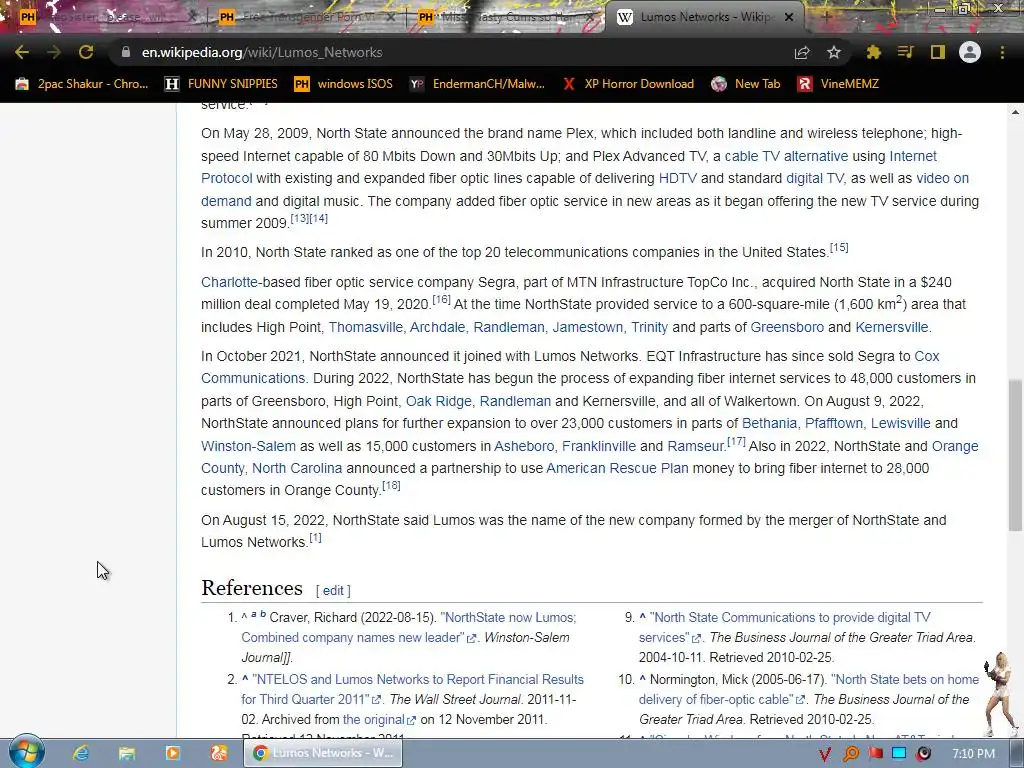This screenshot has height=768, width=1024.
Task: Open the Ramseur link
Action: 696,446
